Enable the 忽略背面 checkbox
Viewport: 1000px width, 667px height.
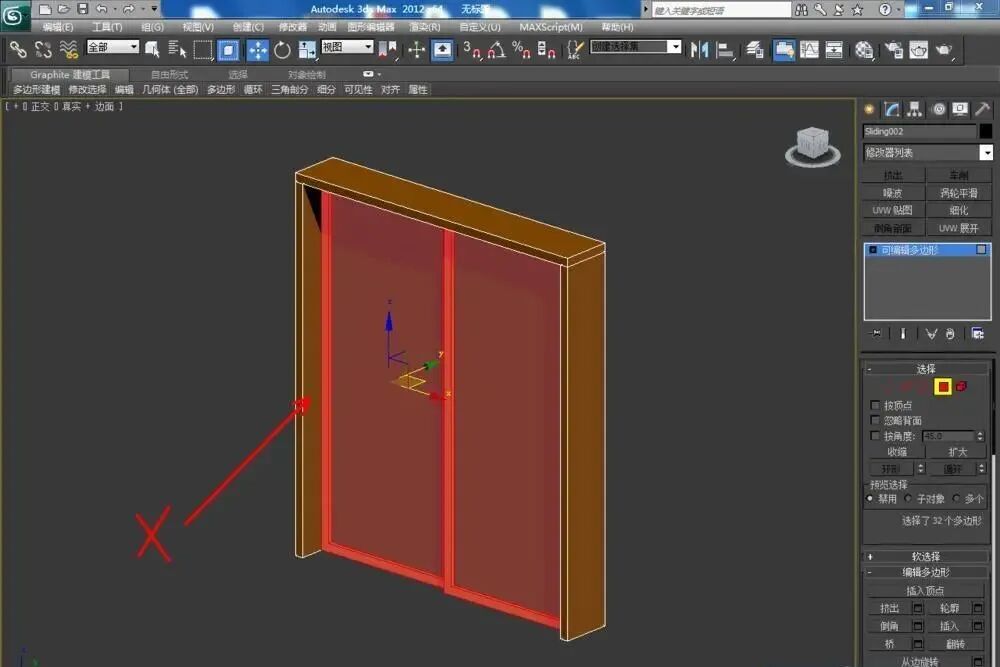(x=875, y=420)
